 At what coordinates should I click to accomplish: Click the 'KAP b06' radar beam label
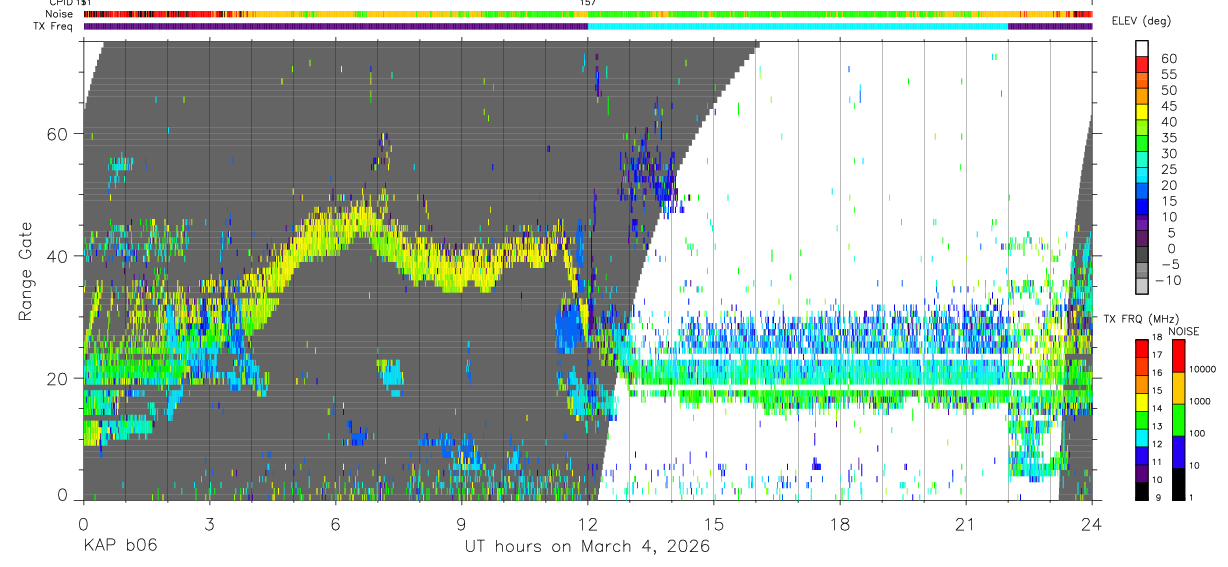click(x=120, y=546)
